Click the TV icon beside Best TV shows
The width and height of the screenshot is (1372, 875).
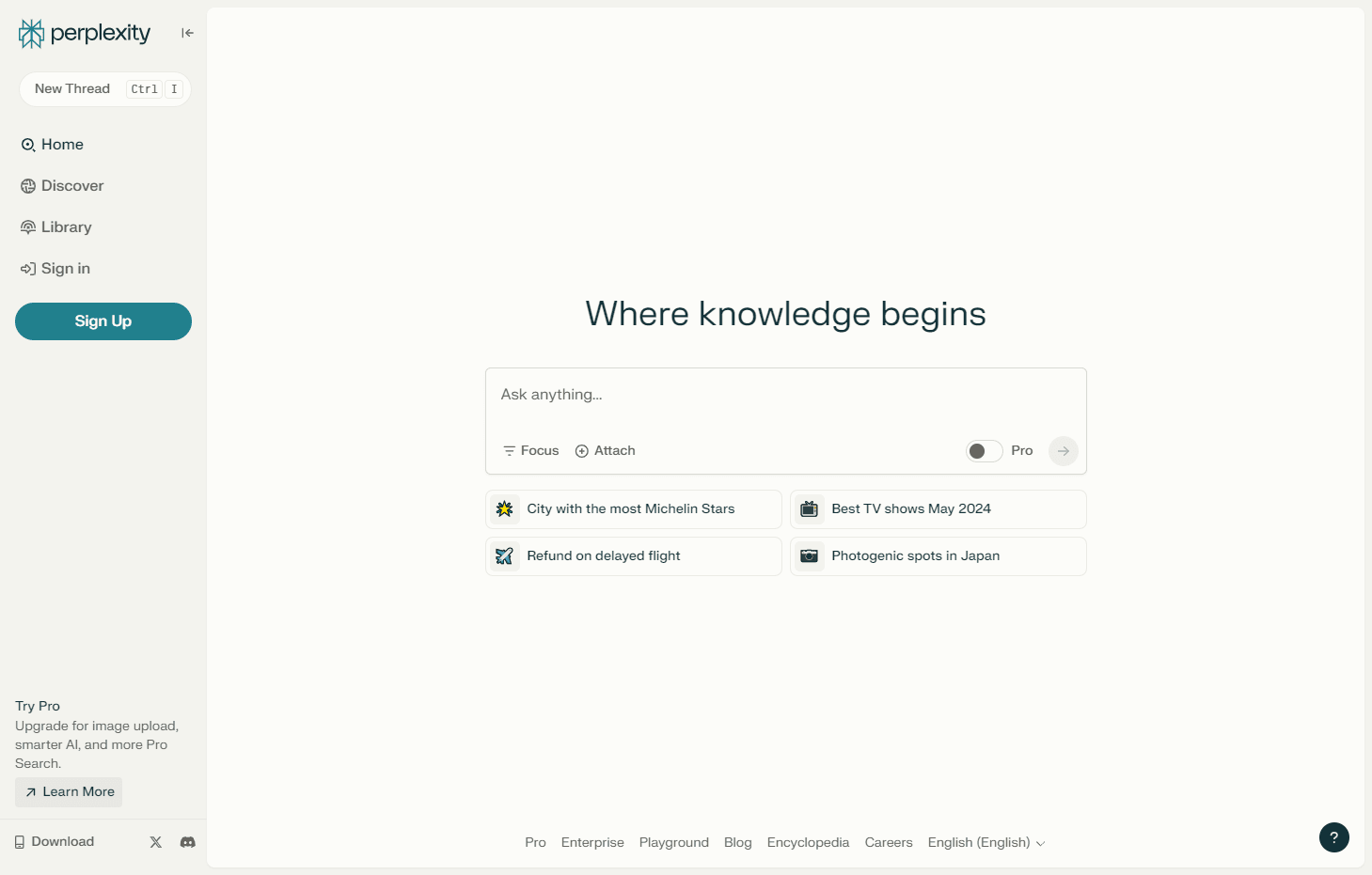pyautogui.click(x=810, y=509)
